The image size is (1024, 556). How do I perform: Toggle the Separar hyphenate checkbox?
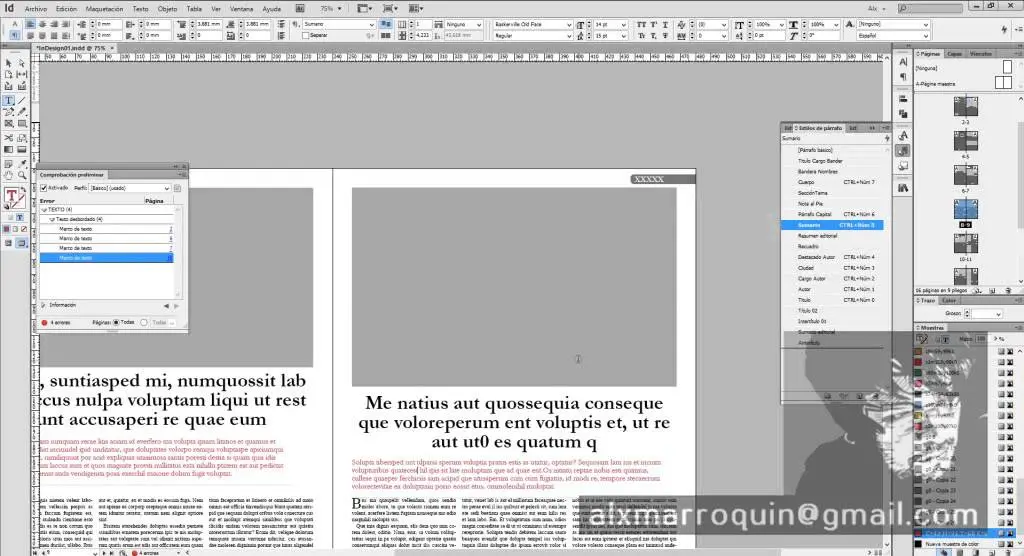(x=305, y=35)
